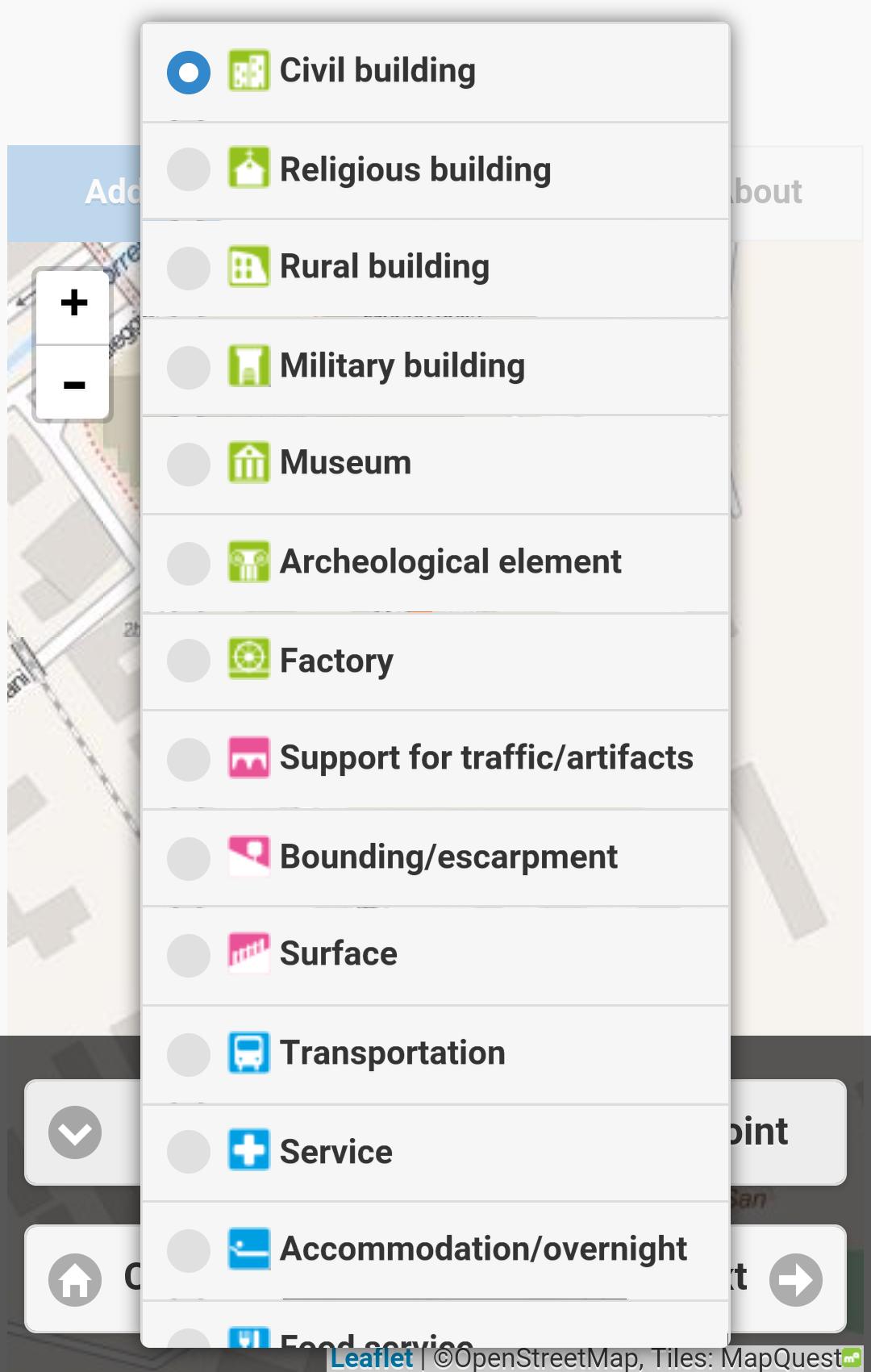Click the blue Transportation bus icon
Image resolution: width=871 pixels, height=1372 pixels.
point(248,1053)
